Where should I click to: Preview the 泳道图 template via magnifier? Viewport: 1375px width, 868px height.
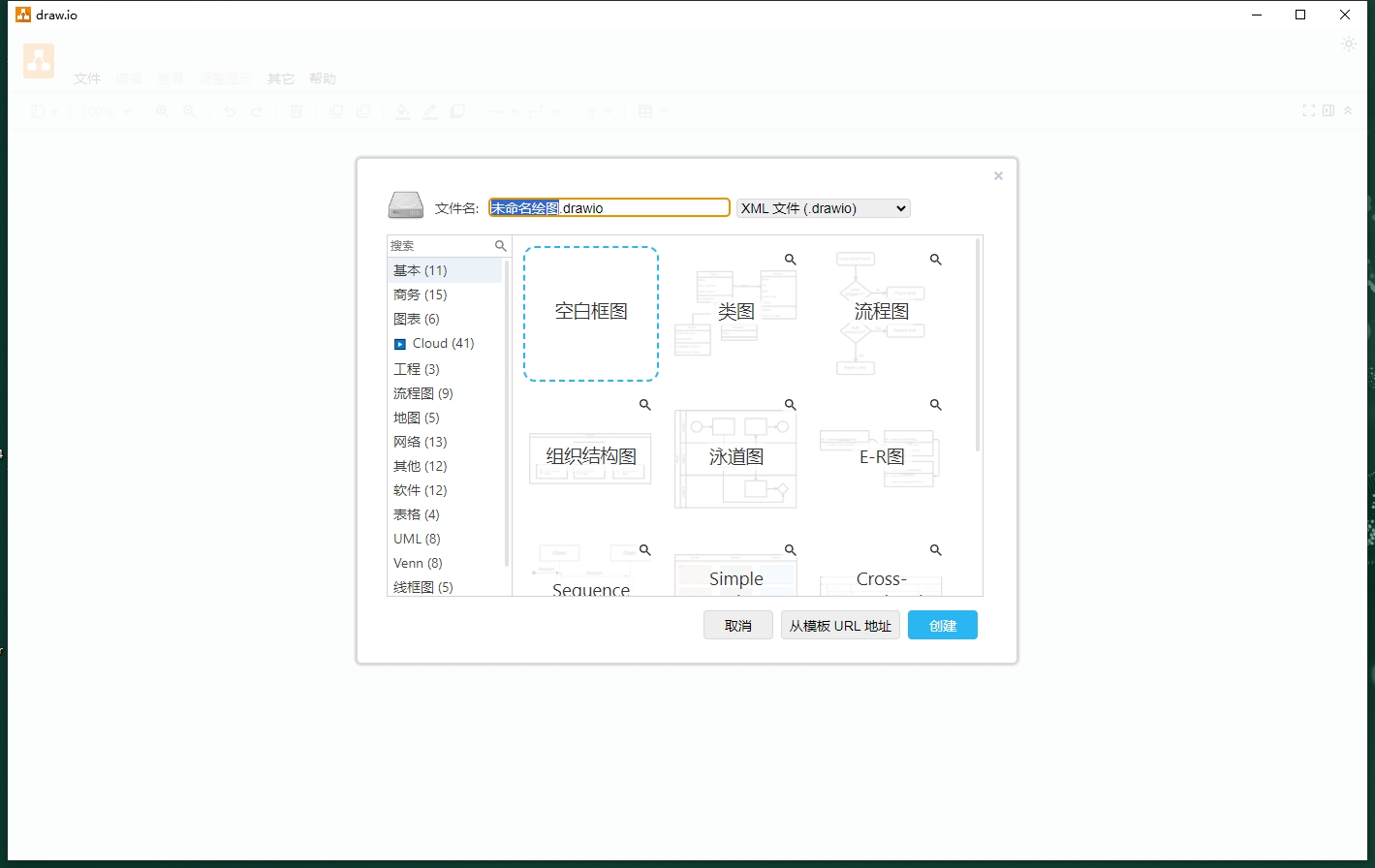[791, 405]
